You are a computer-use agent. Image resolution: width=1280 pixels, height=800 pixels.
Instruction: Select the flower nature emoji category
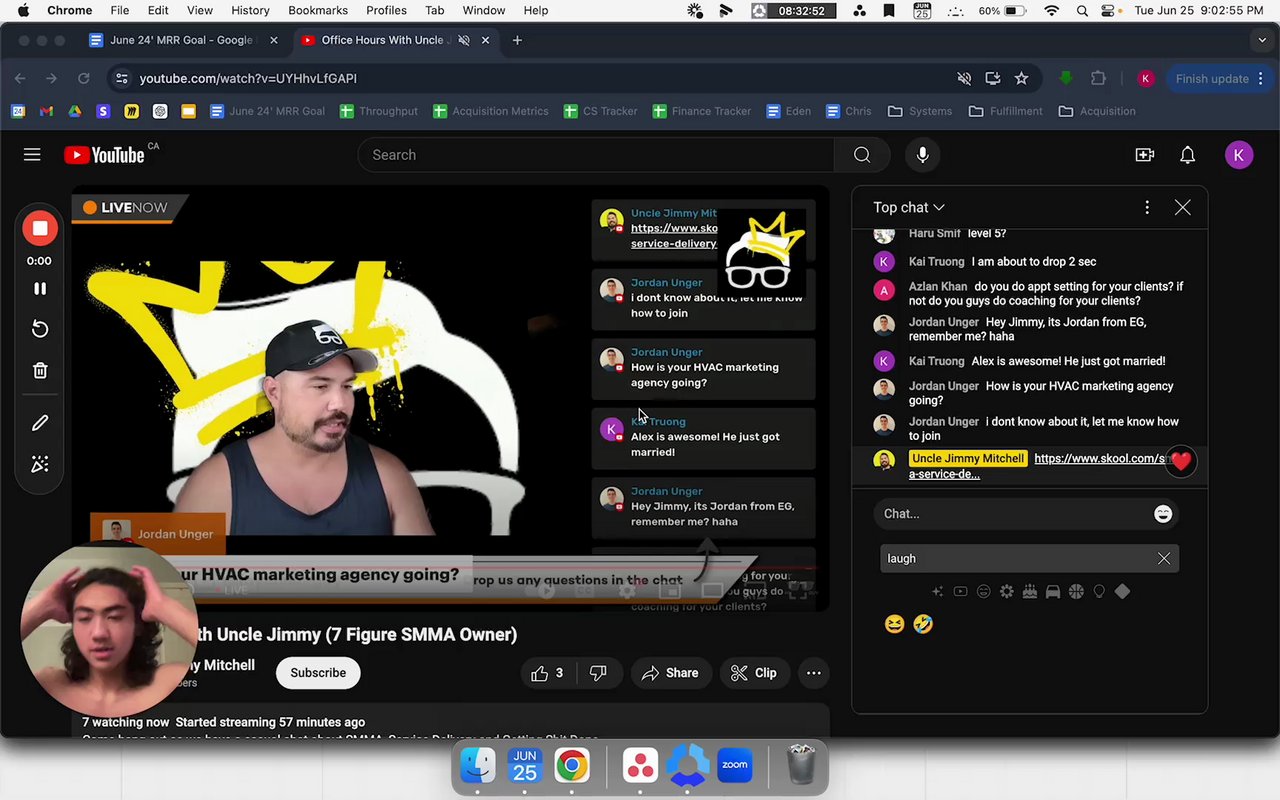coord(1006,592)
